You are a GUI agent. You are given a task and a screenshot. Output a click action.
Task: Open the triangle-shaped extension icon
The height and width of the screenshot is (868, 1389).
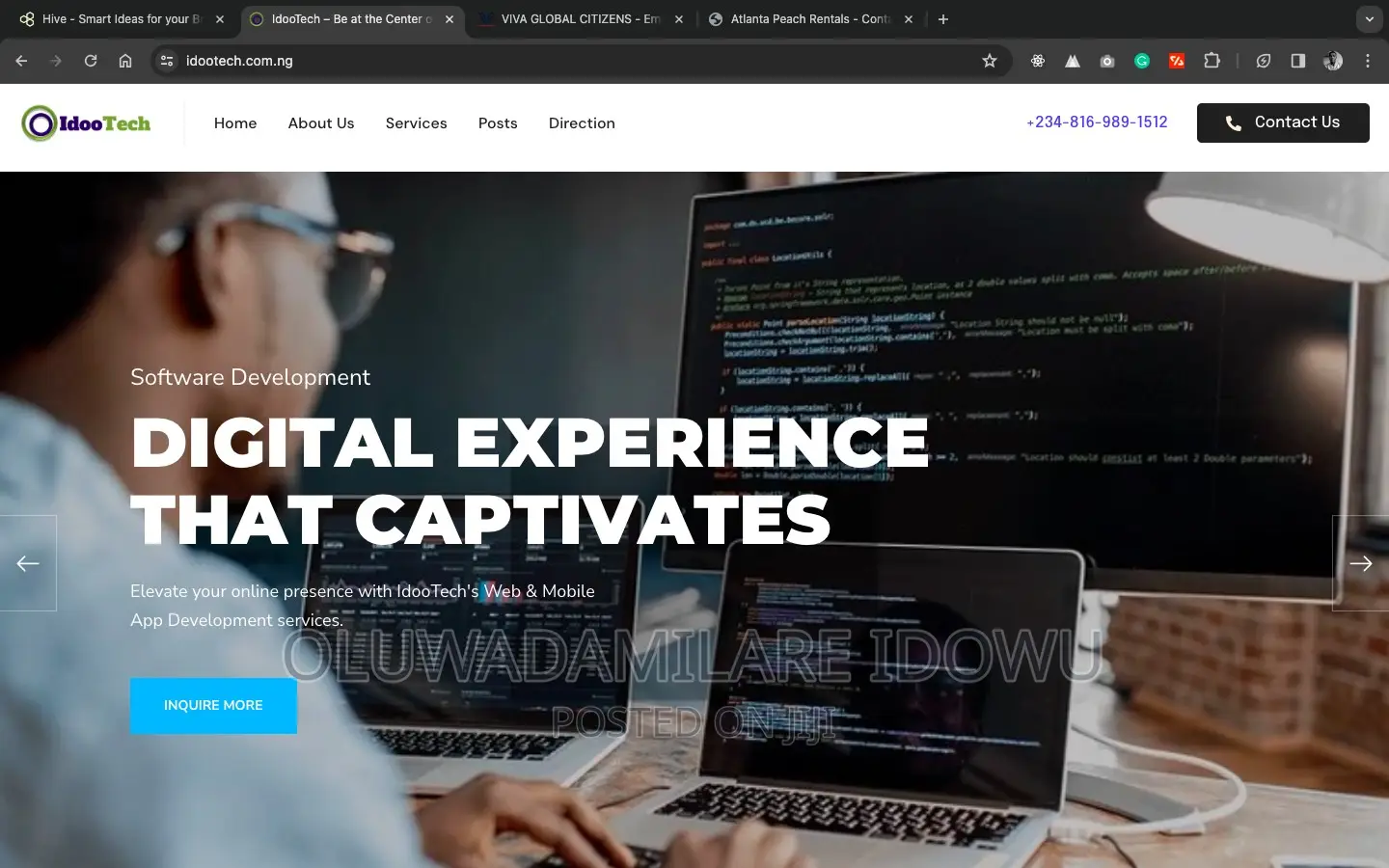(1073, 61)
